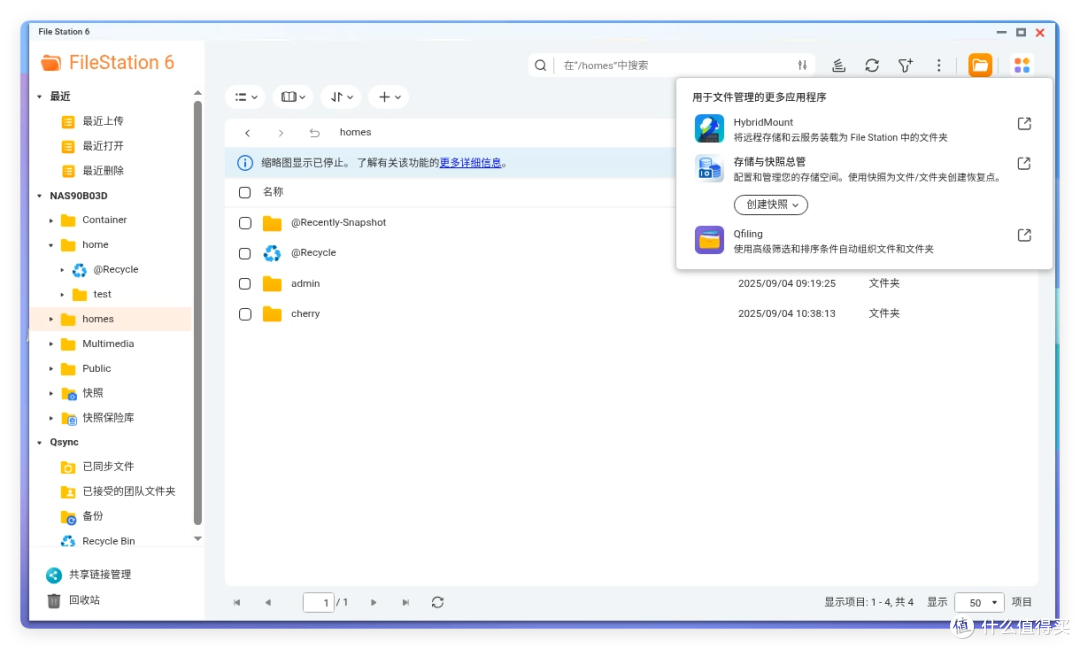Expand the Multimedia folder tree arrow
This screenshot has height=649, width=1080.
coord(51,344)
